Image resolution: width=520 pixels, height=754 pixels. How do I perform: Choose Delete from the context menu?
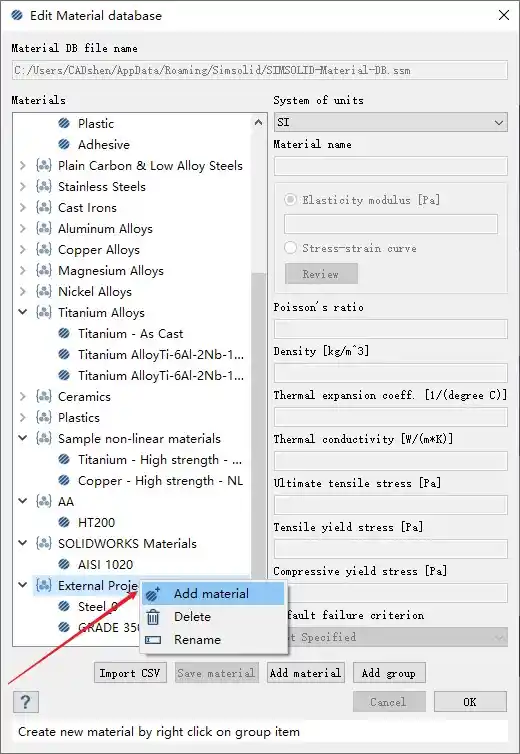[x=213, y=616]
